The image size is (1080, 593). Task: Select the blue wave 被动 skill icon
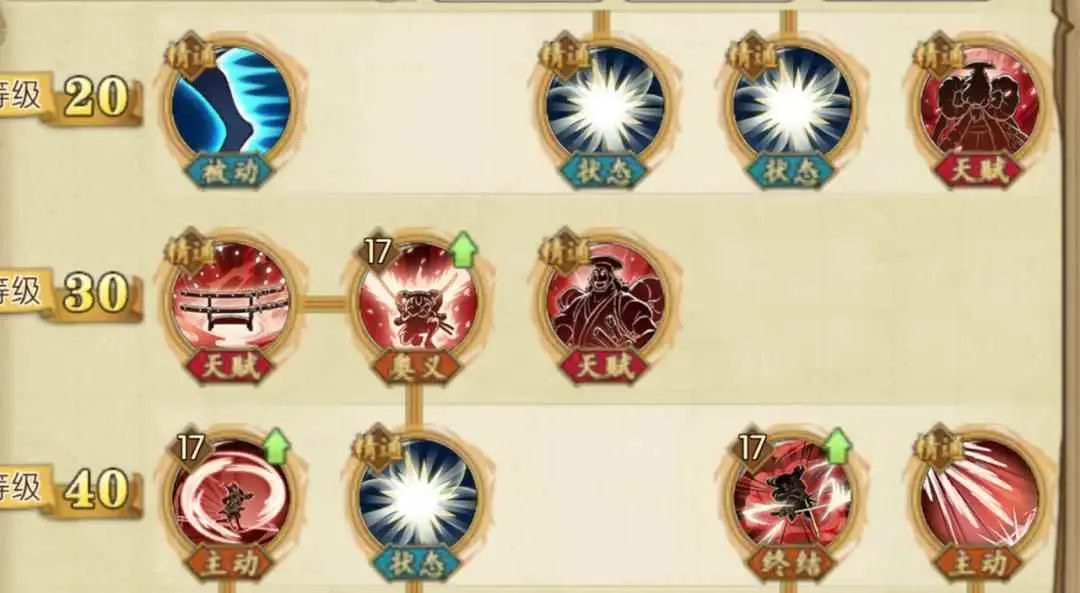231,99
